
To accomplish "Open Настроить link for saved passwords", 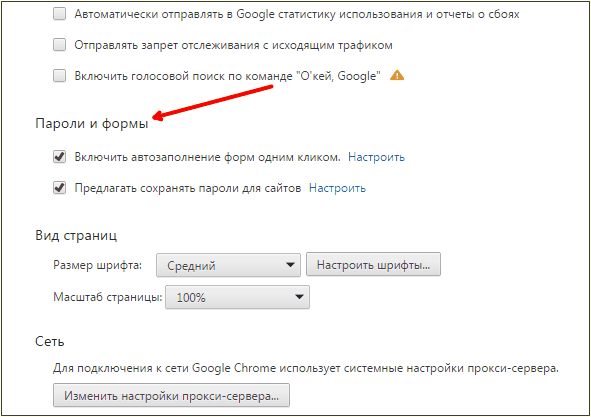I will tap(337, 188).
